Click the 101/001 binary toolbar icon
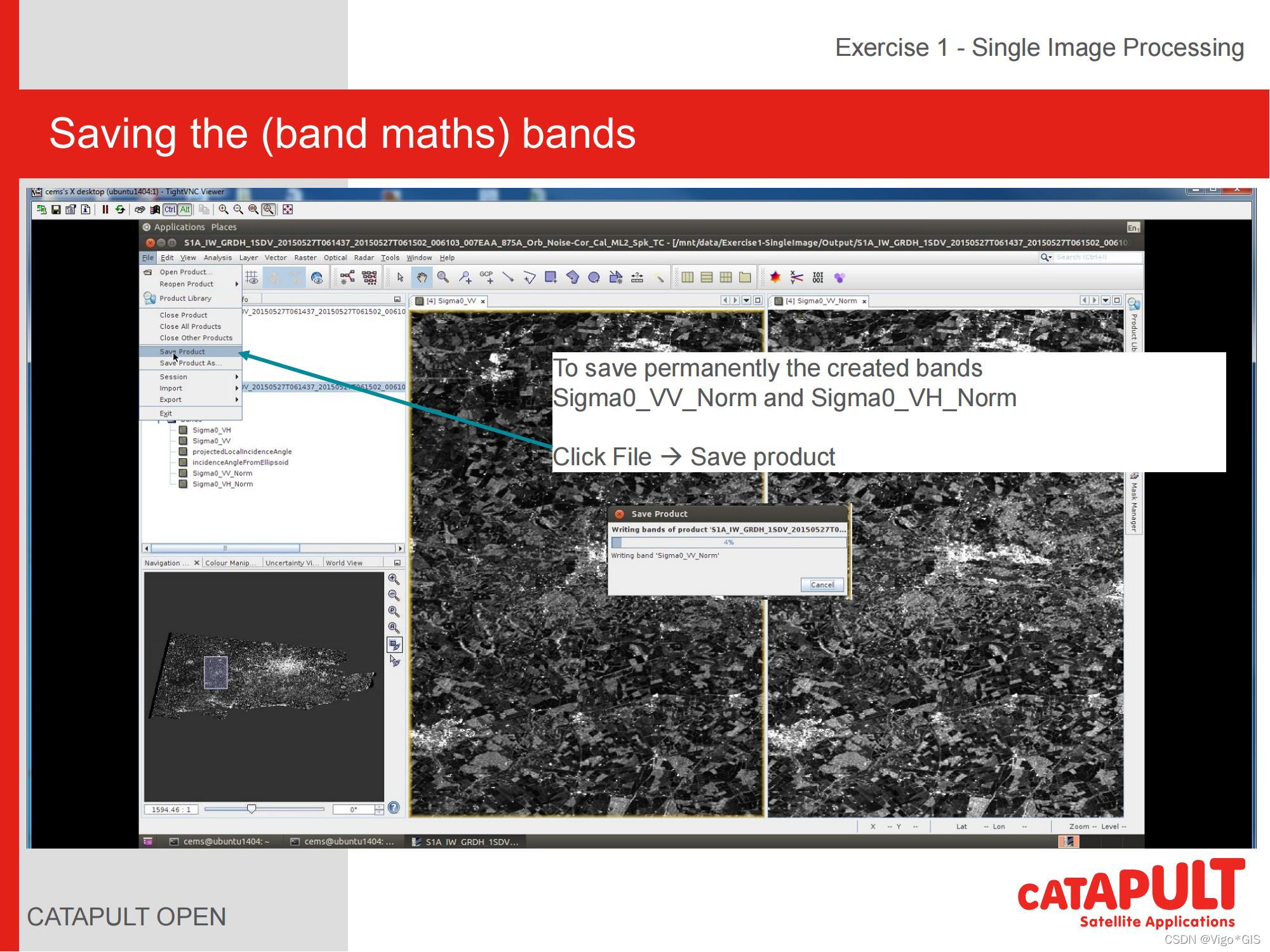The height and width of the screenshot is (952, 1270). tap(818, 277)
